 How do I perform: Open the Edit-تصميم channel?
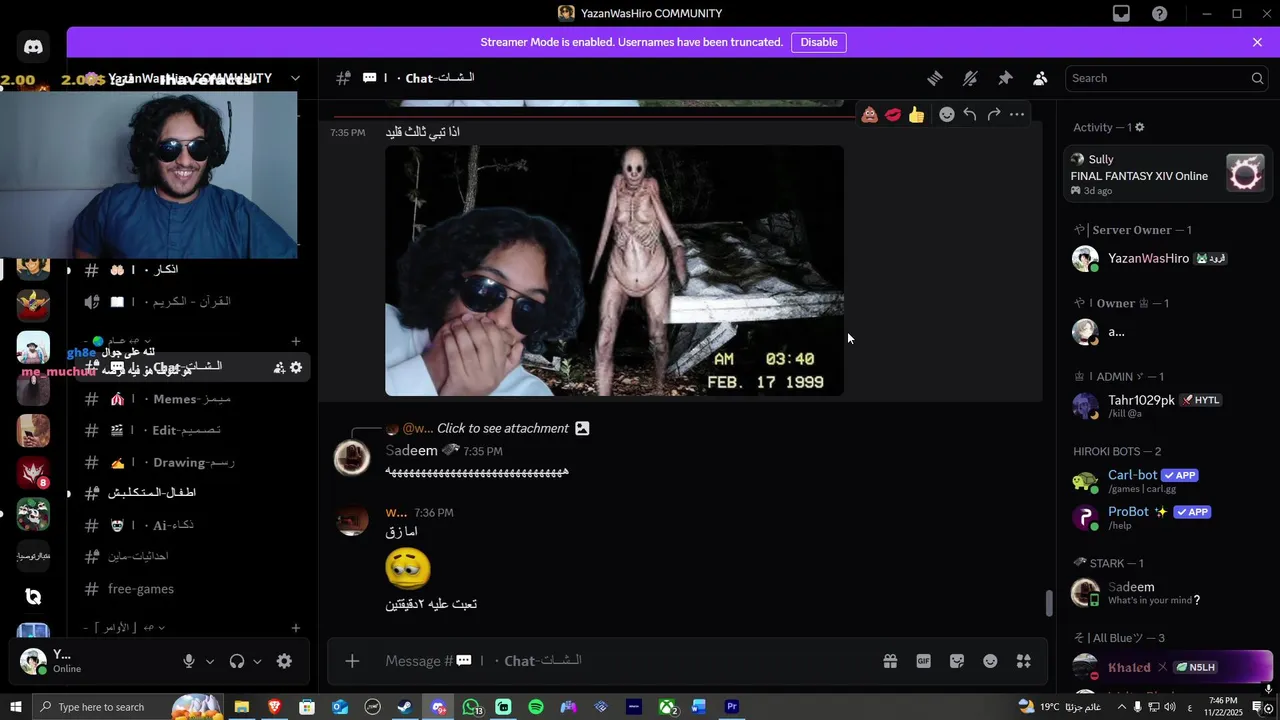coord(190,430)
